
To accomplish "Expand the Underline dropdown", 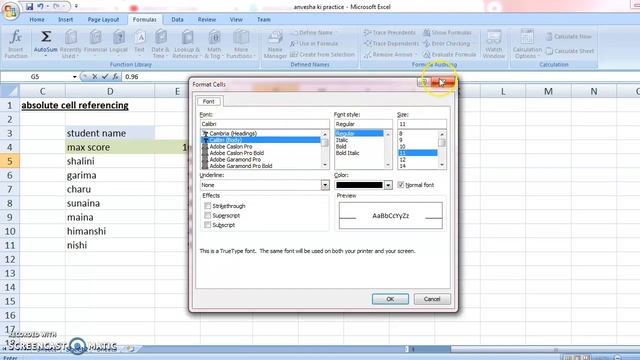I will tap(325, 185).
